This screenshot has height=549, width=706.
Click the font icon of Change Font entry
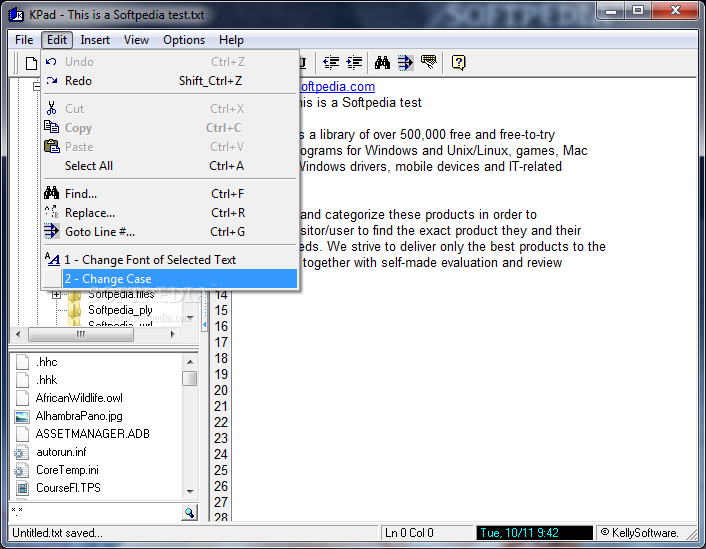(x=52, y=259)
